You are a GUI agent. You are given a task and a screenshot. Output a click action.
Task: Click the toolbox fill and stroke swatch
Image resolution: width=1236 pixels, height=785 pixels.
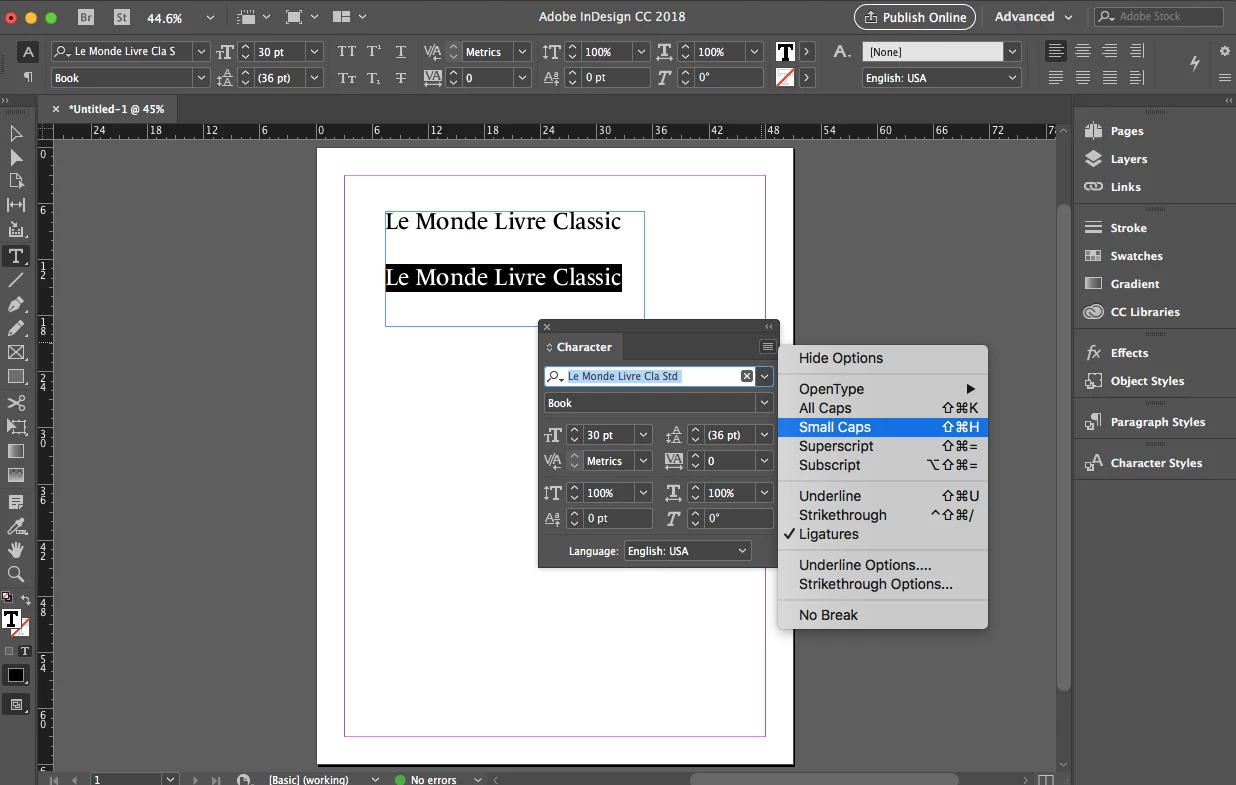click(15, 622)
